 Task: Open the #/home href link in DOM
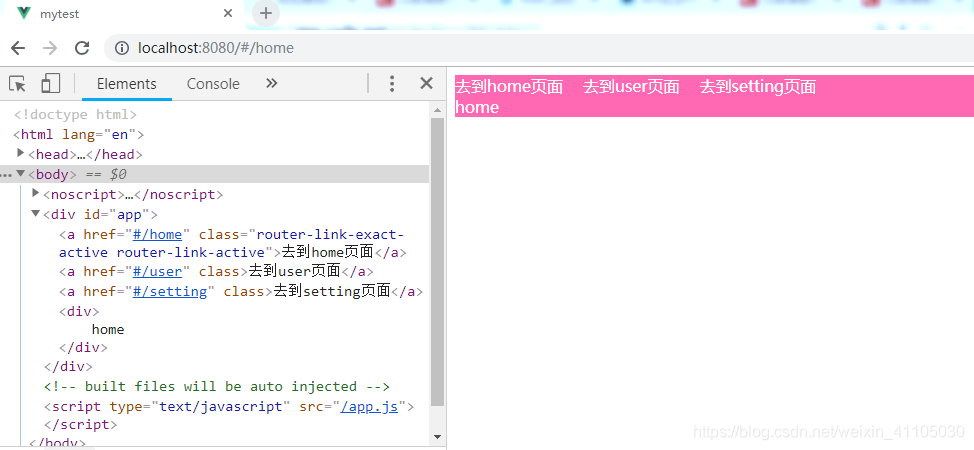pyautogui.click(x=157, y=235)
